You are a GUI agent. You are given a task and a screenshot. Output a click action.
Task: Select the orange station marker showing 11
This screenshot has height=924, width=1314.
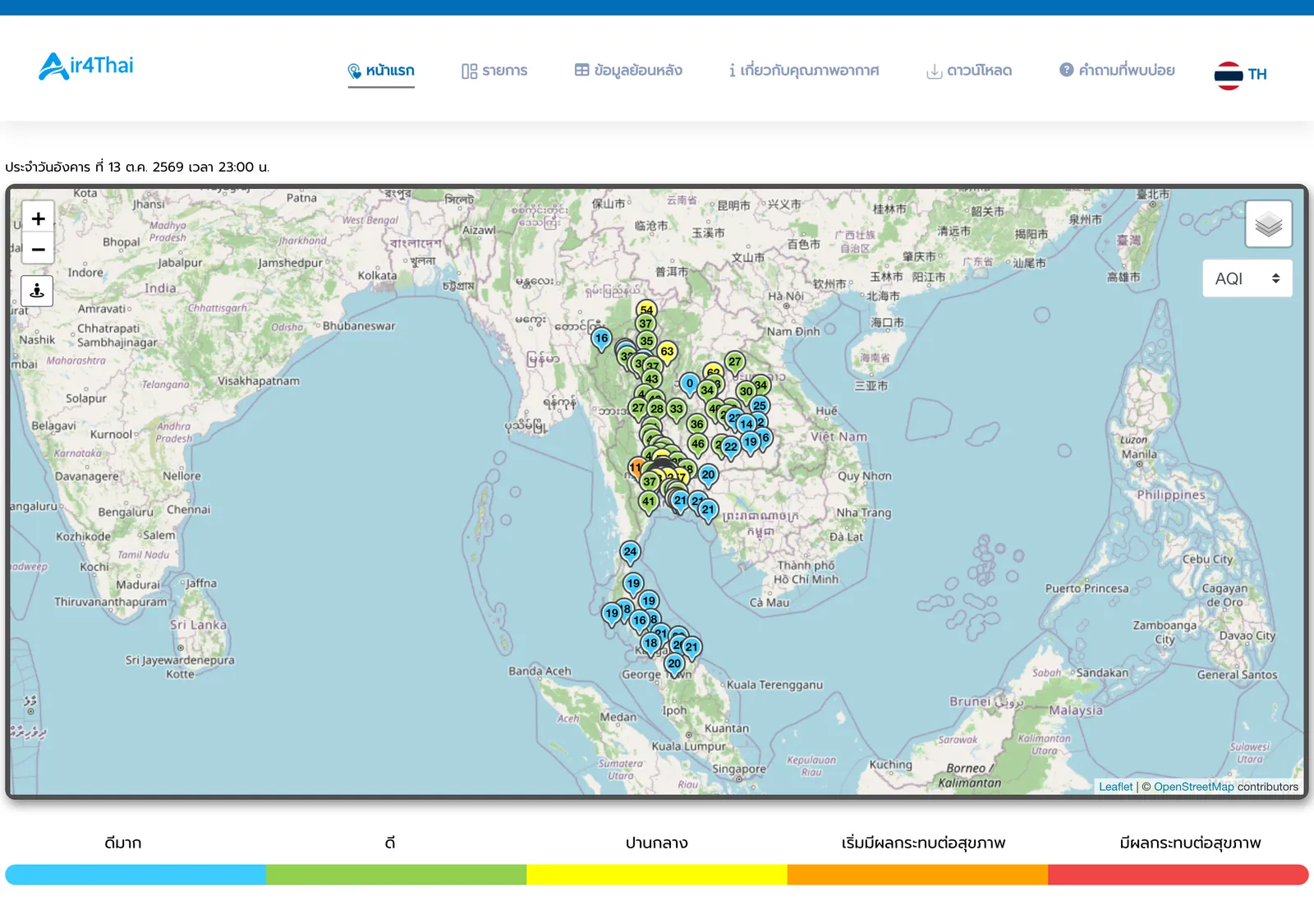point(634,468)
